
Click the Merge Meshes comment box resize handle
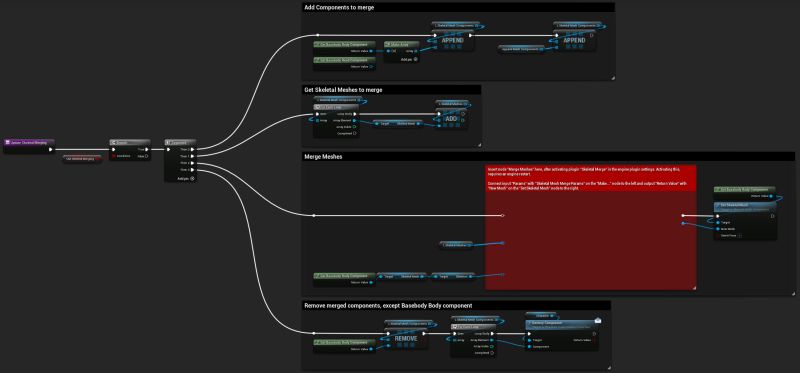point(793,293)
